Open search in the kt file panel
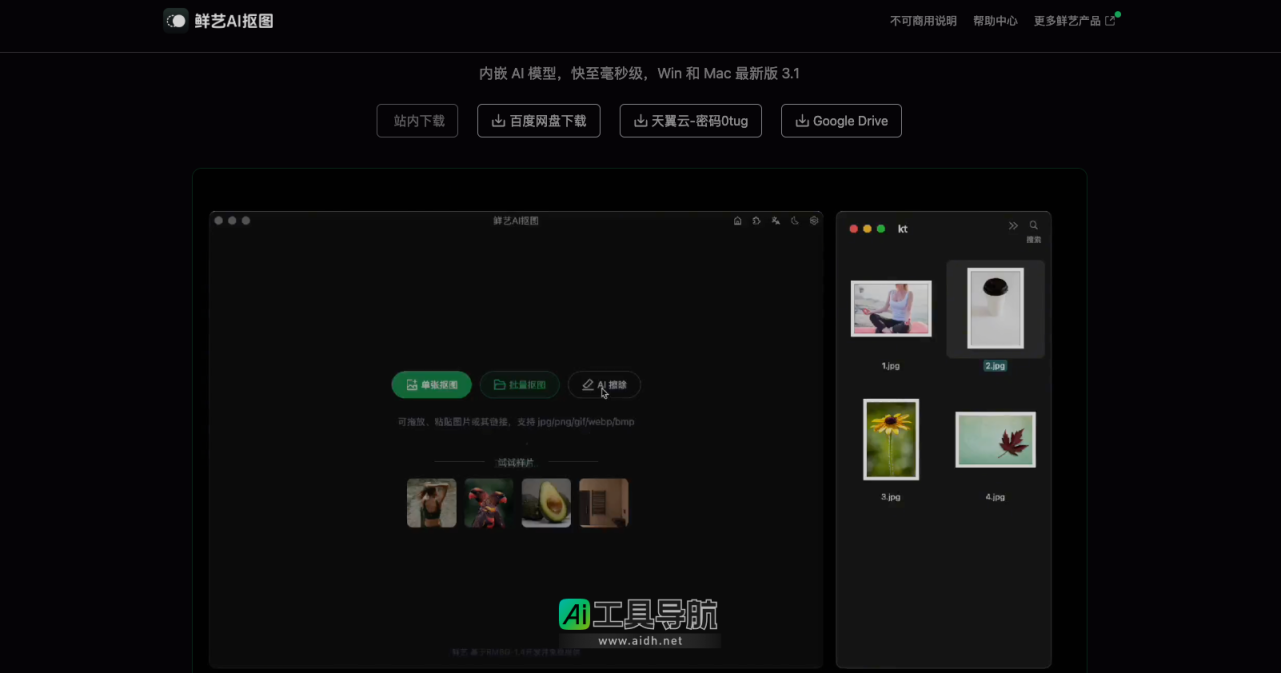 coord(1033,225)
